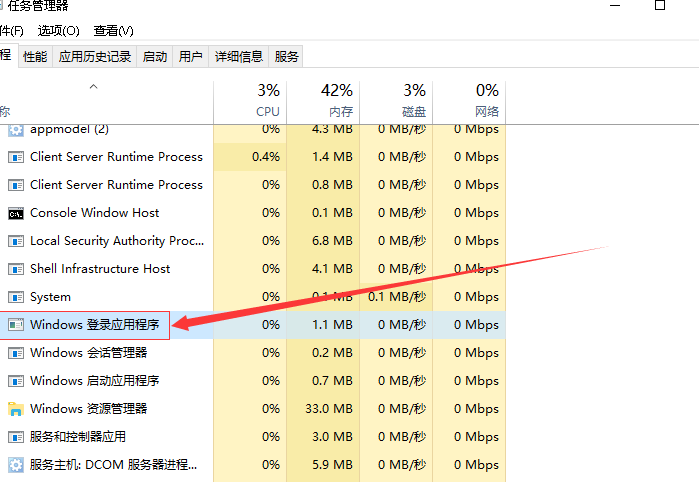The width and height of the screenshot is (699, 482).
Task: Click the Windows 登录应用程序 icon
Action: [x=16, y=325]
